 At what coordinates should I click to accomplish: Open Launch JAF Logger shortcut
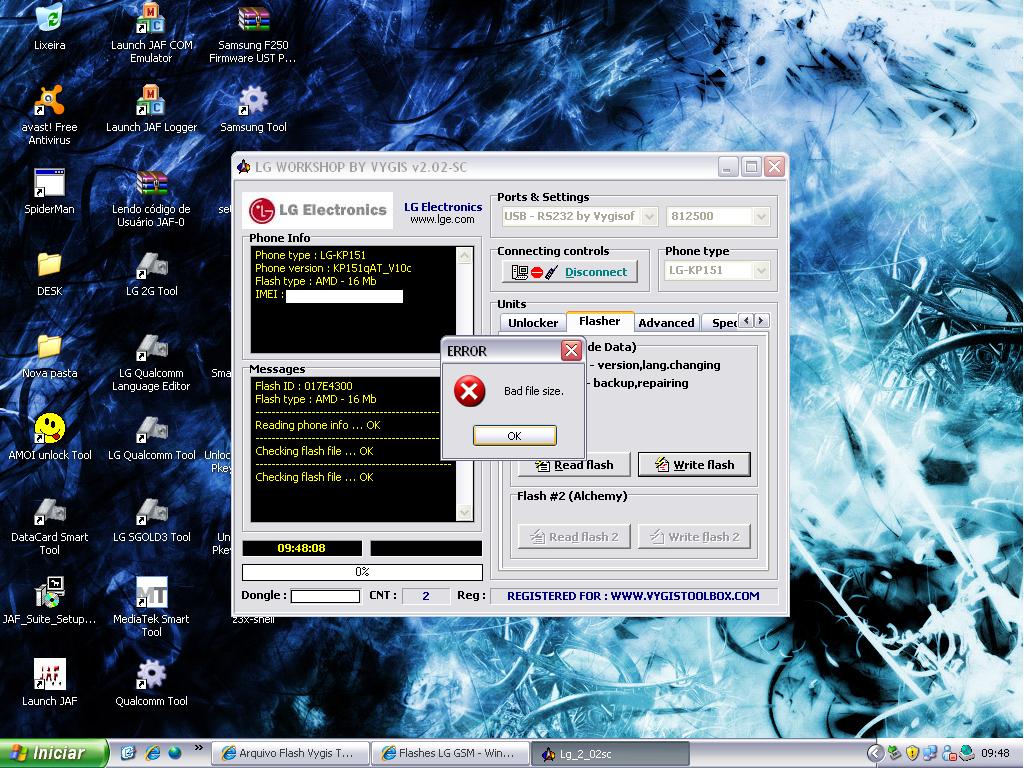151,101
